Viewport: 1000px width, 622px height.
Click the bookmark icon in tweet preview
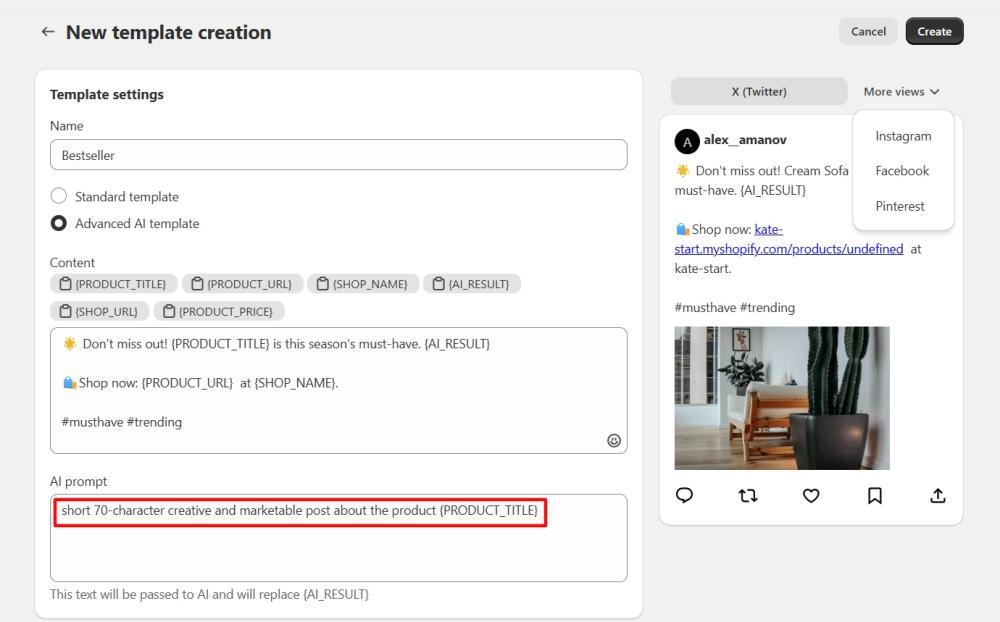pyautogui.click(x=874, y=495)
